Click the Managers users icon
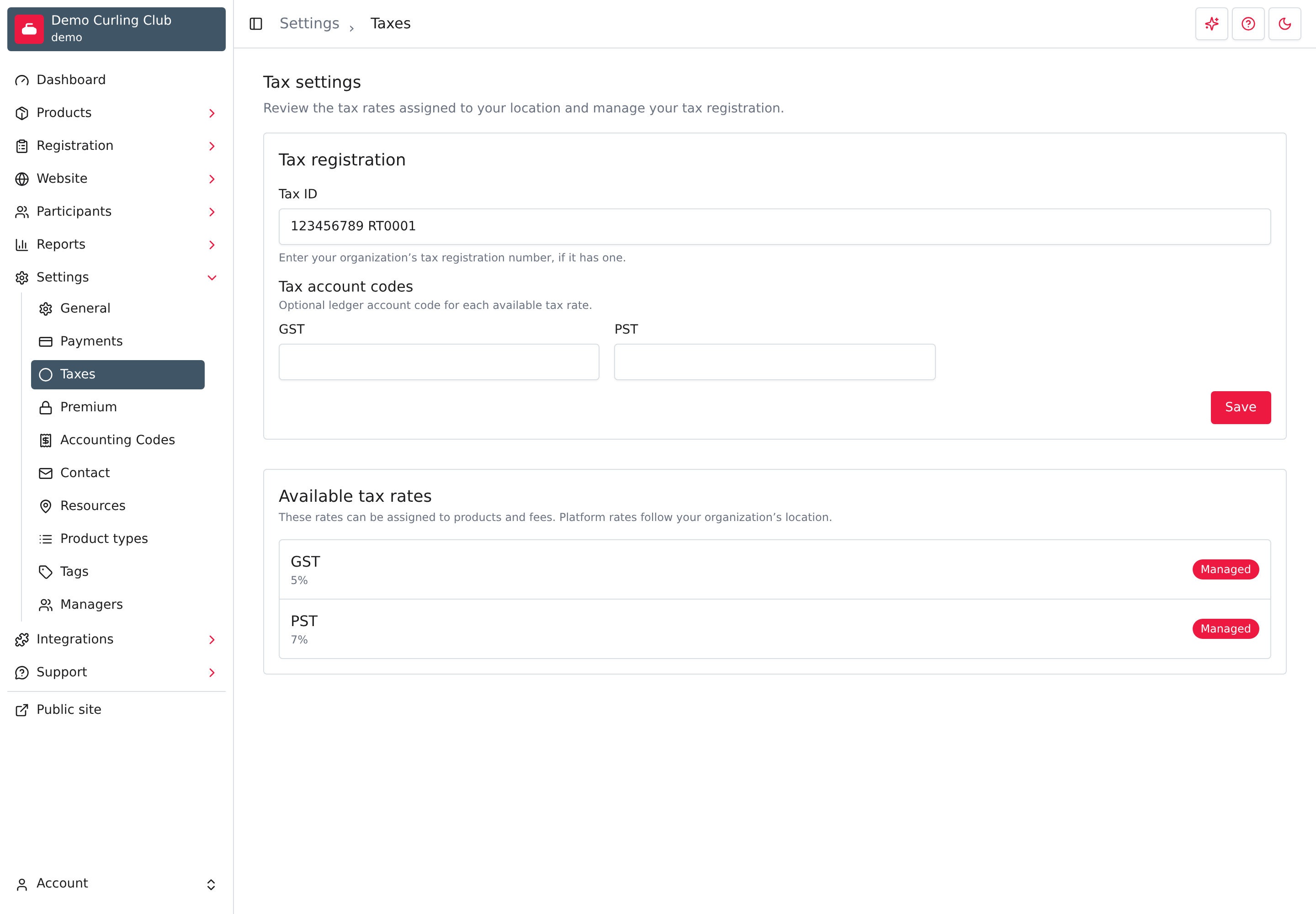1316x914 pixels. pyautogui.click(x=46, y=605)
